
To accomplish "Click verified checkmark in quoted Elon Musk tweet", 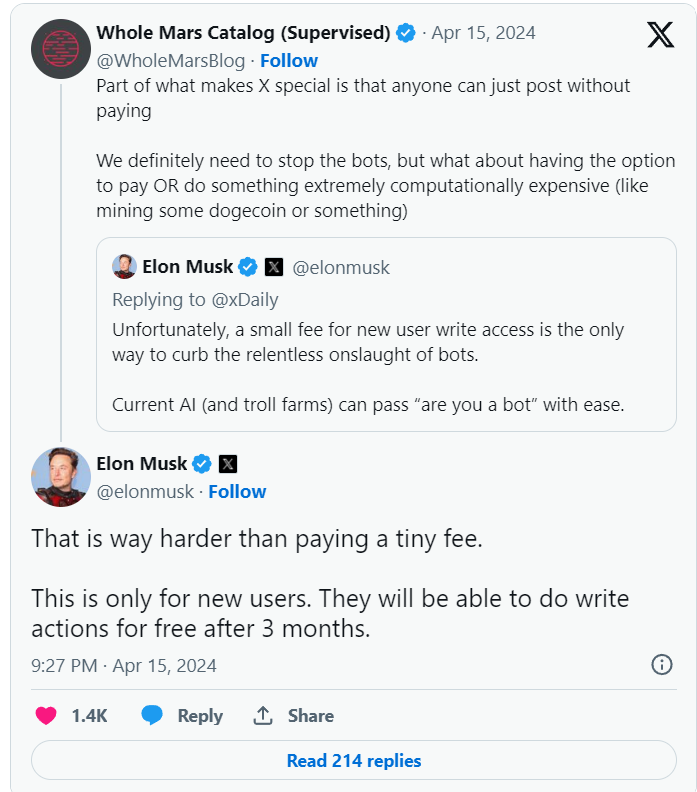I will point(247,267).
